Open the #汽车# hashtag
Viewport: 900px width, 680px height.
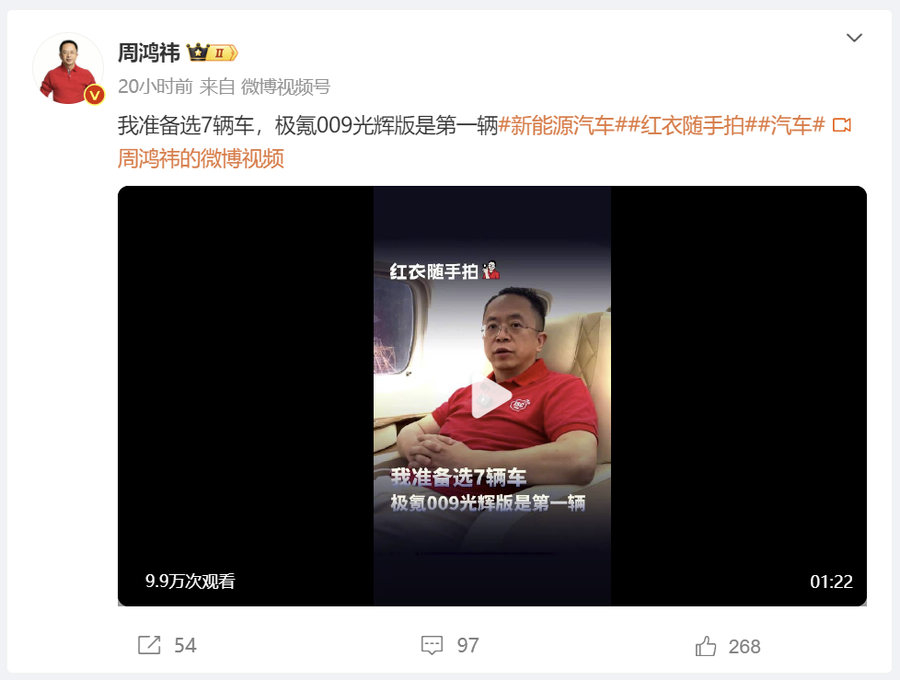tap(791, 125)
